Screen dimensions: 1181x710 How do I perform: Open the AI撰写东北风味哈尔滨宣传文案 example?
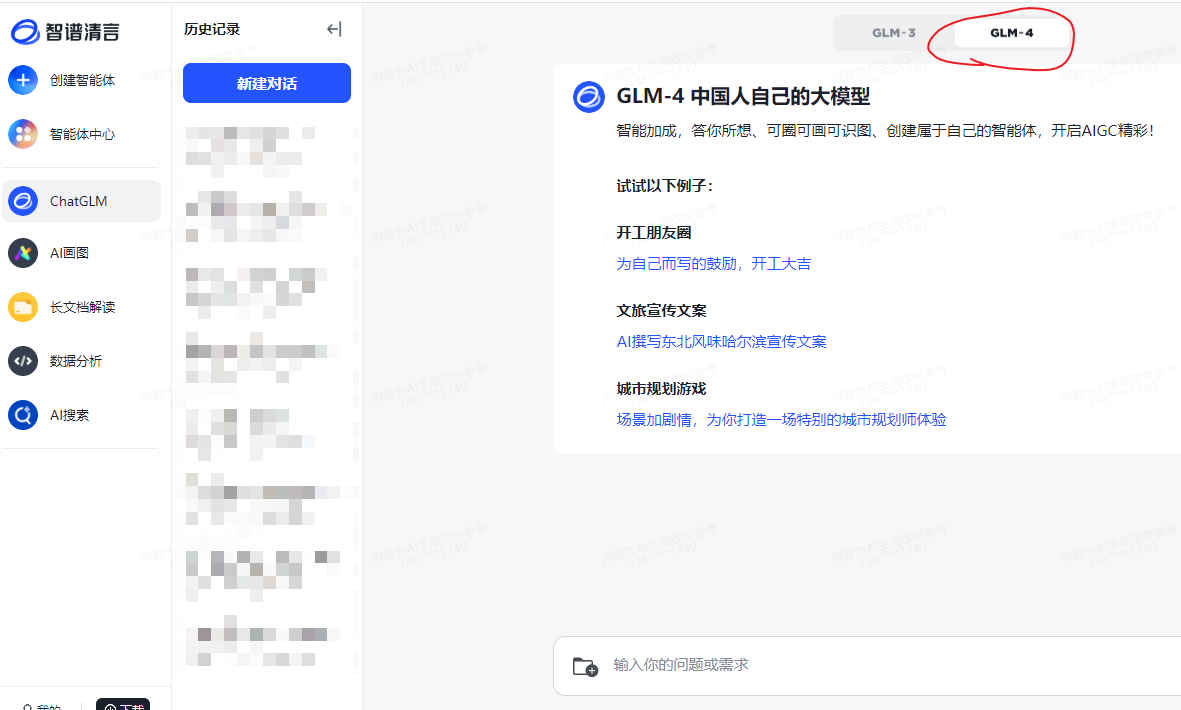coord(721,342)
